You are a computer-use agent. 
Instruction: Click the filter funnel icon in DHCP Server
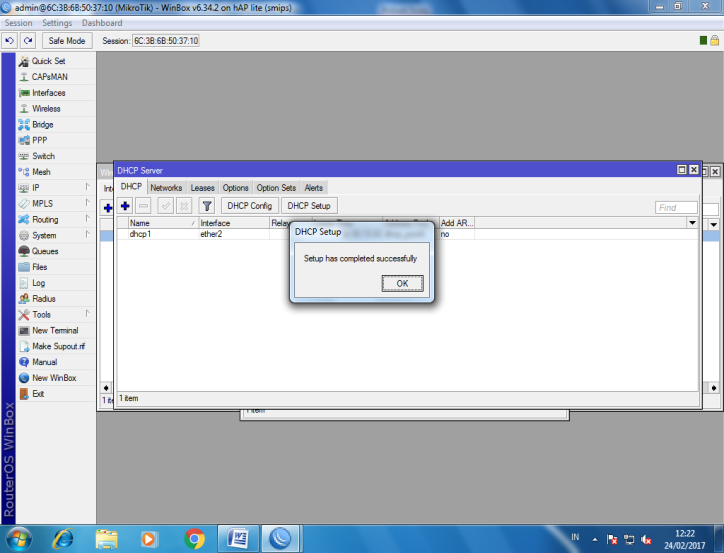point(207,206)
